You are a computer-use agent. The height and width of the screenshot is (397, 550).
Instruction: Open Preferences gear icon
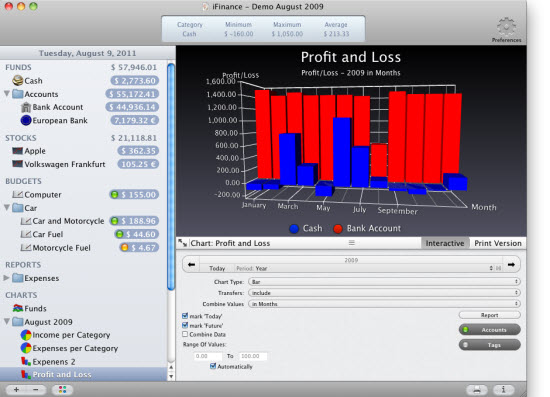point(506,27)
